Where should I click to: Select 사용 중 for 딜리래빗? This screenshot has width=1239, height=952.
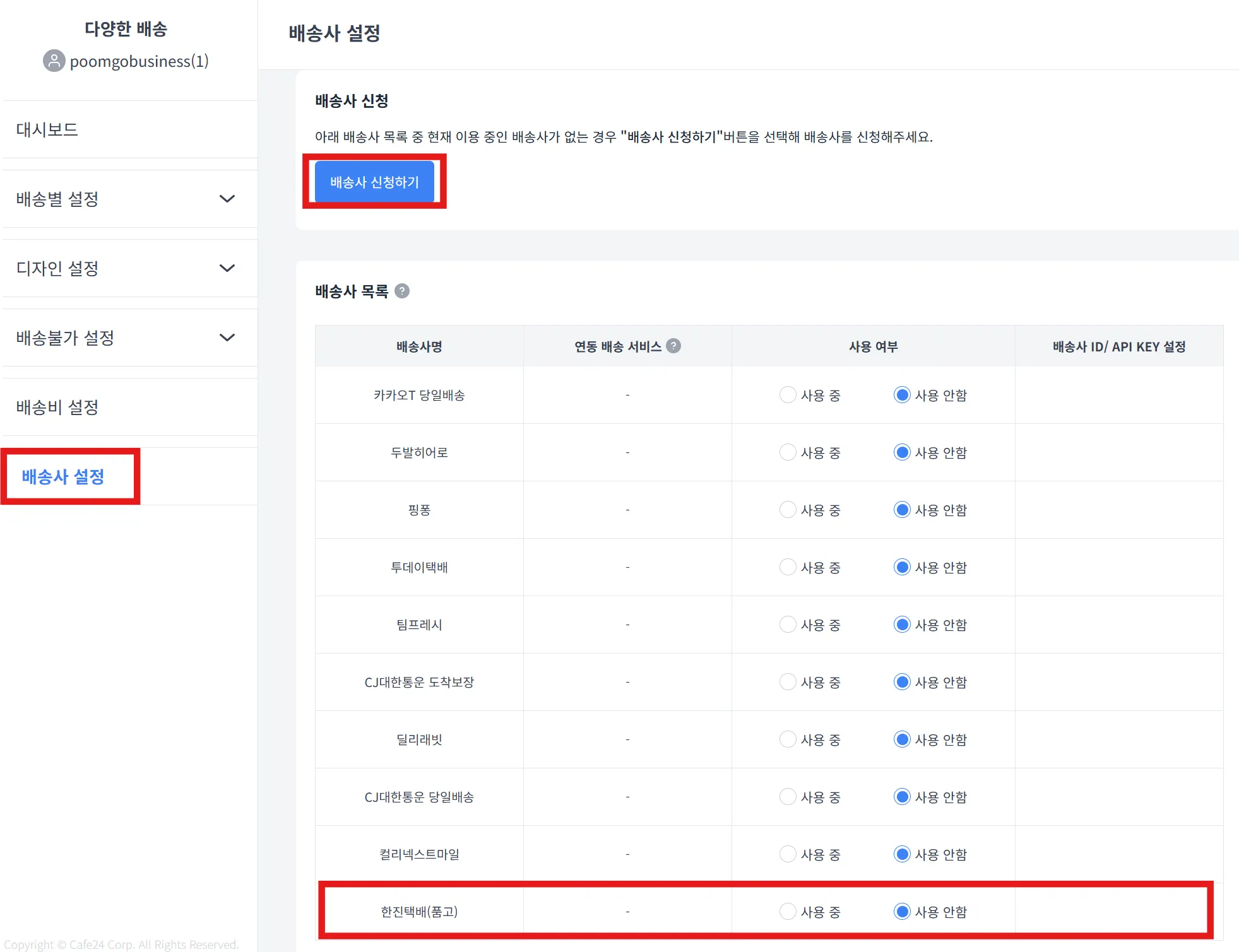[787, 739]
